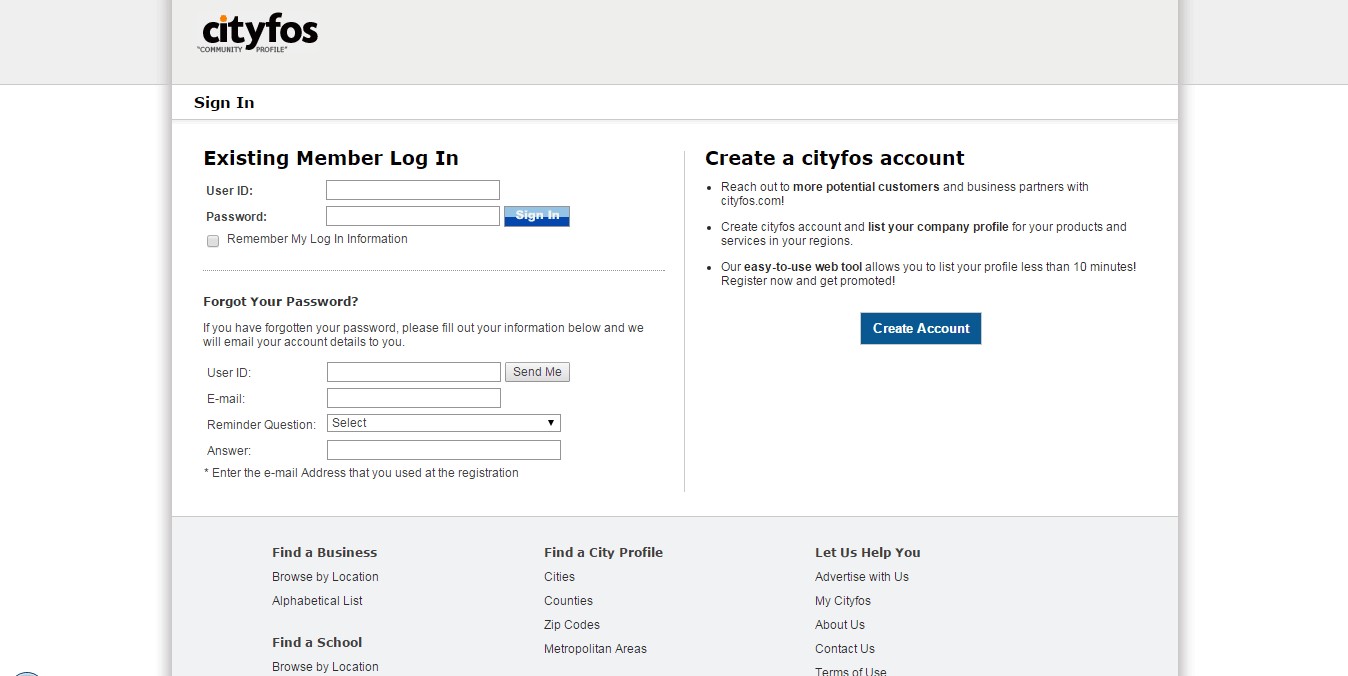Click the "Let Us Help You" footer heading
The image size is (1348, 676).
pos(868,552)
